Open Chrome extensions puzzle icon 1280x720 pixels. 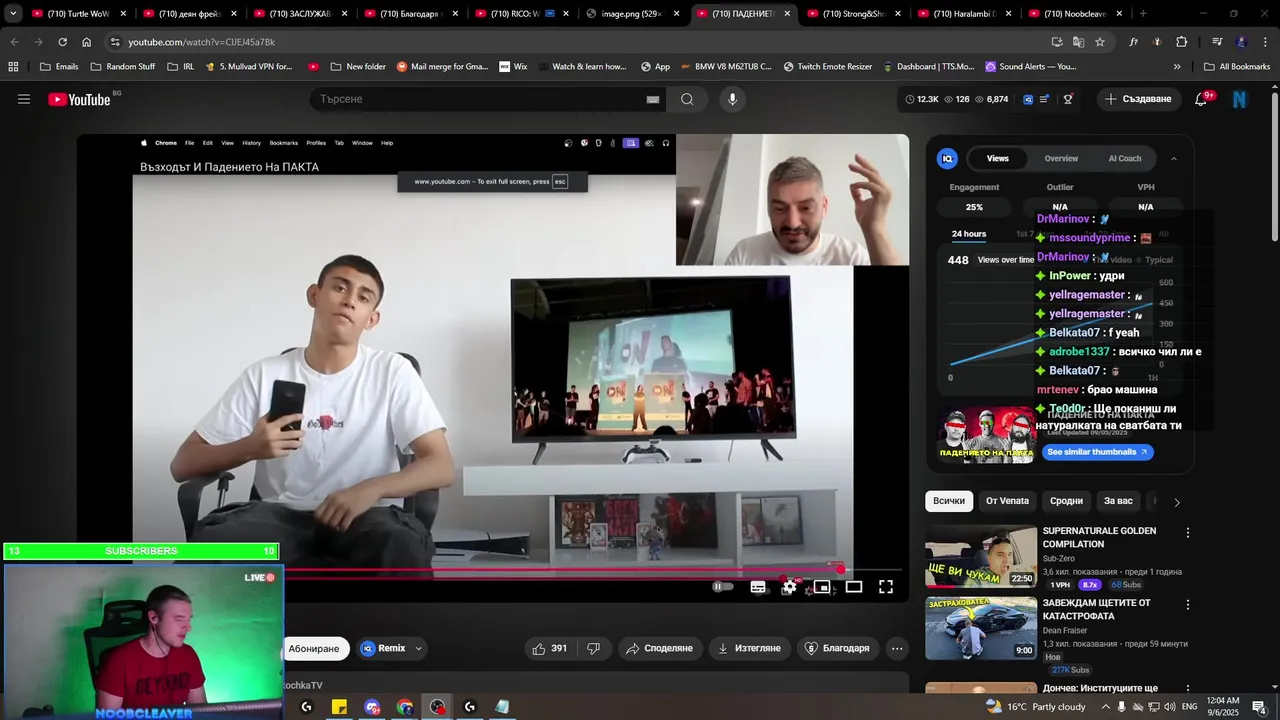[x=1182, y=42]
